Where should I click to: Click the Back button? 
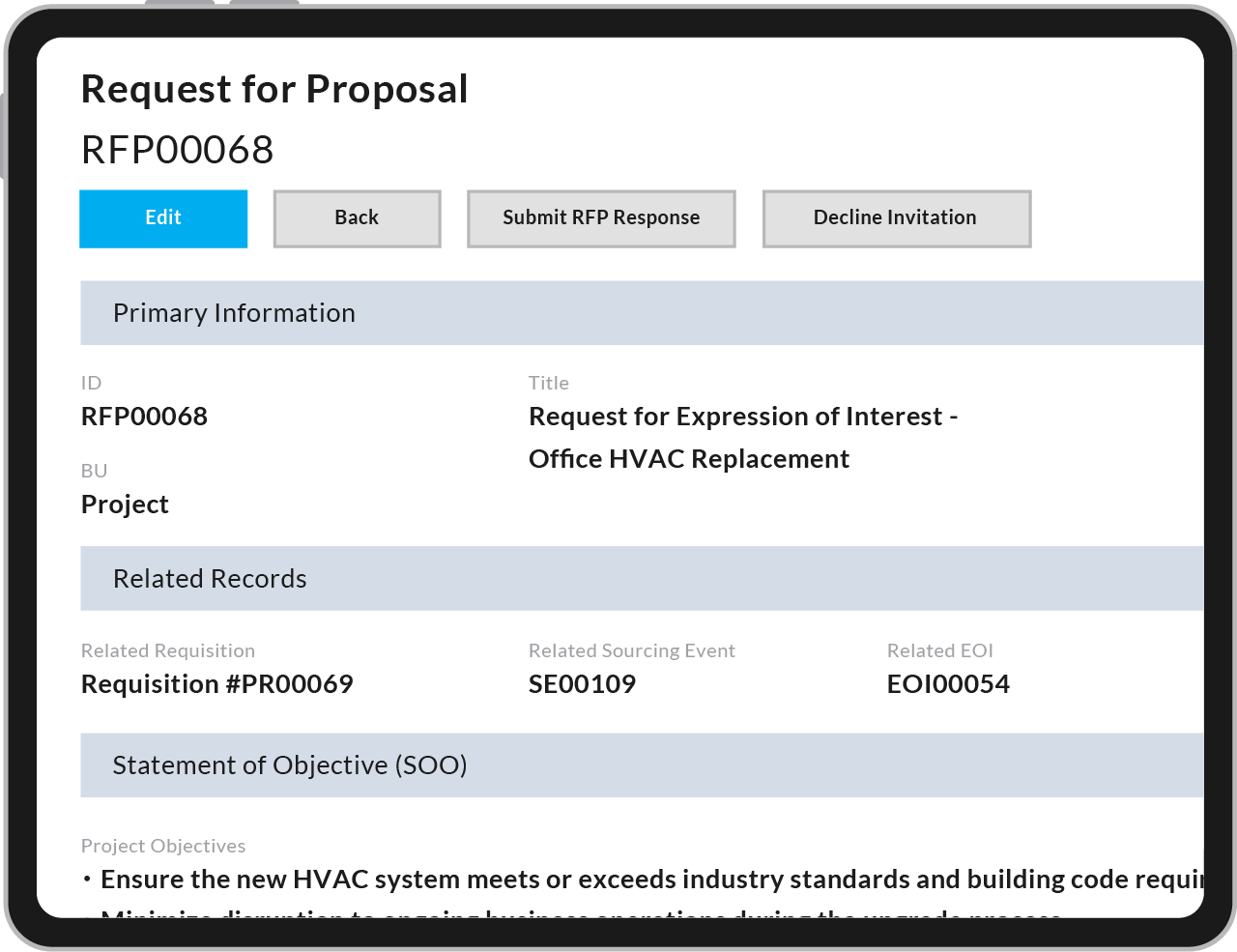tap(357, 218)
